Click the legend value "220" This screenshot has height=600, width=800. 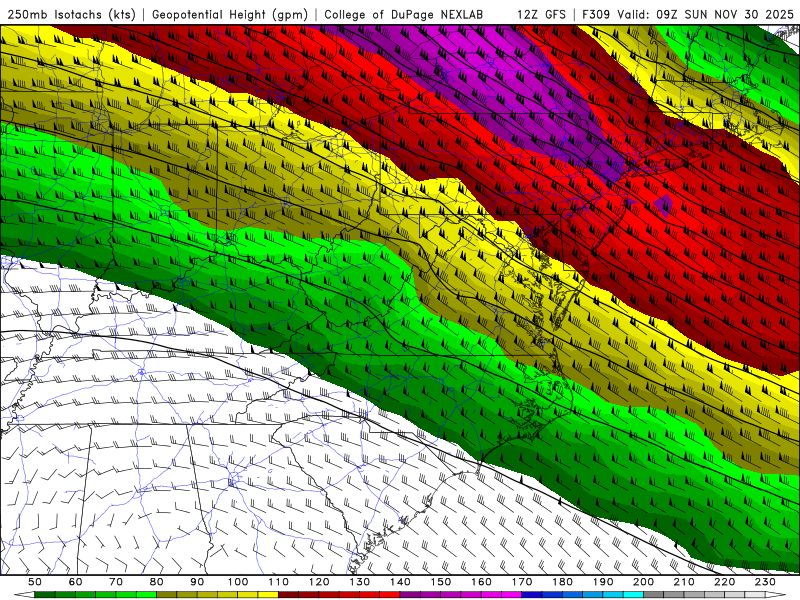724,582
